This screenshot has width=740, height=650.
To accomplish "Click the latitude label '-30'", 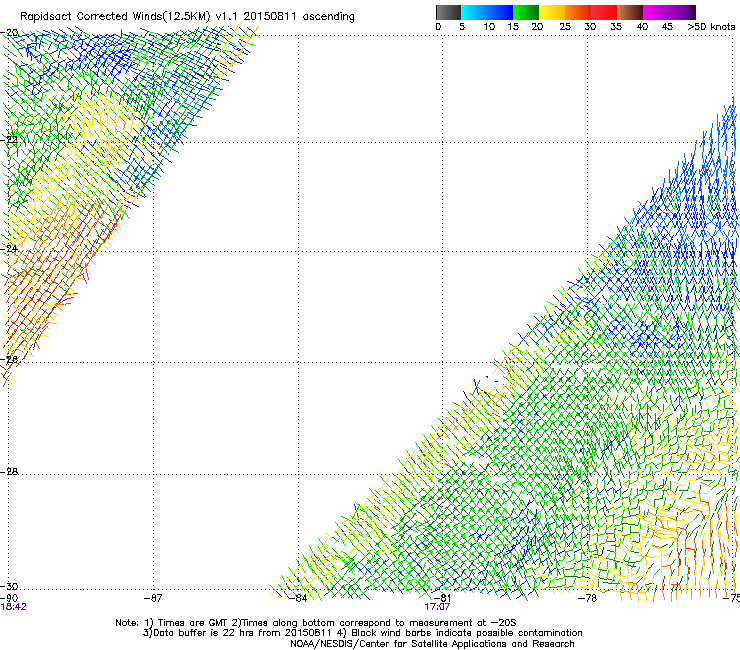I will [9, 586].
